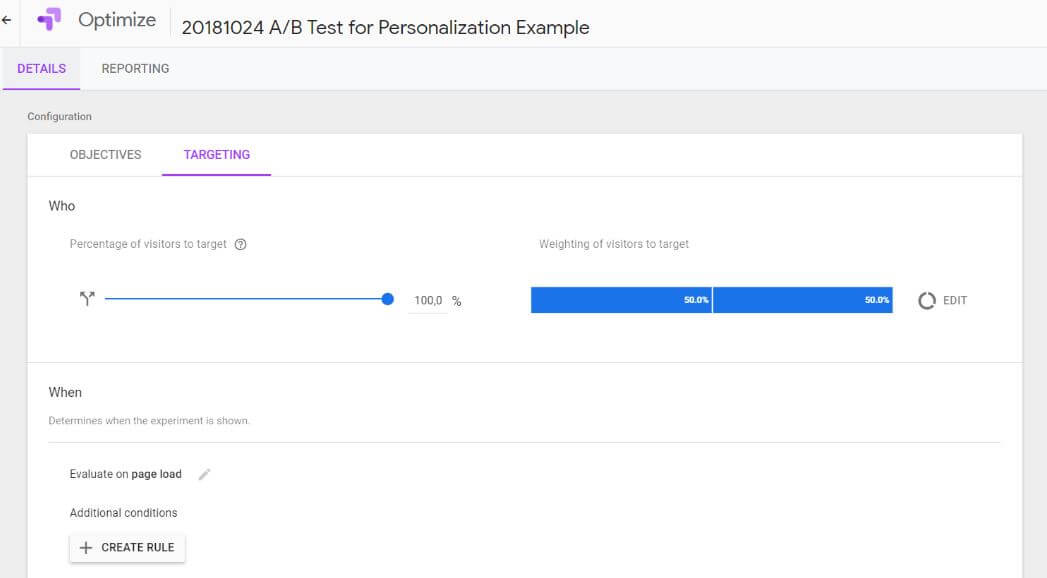Viewport: 1047px width, 578px height.
Task: Open help for percentage of visitors to target
Action: 240,245
